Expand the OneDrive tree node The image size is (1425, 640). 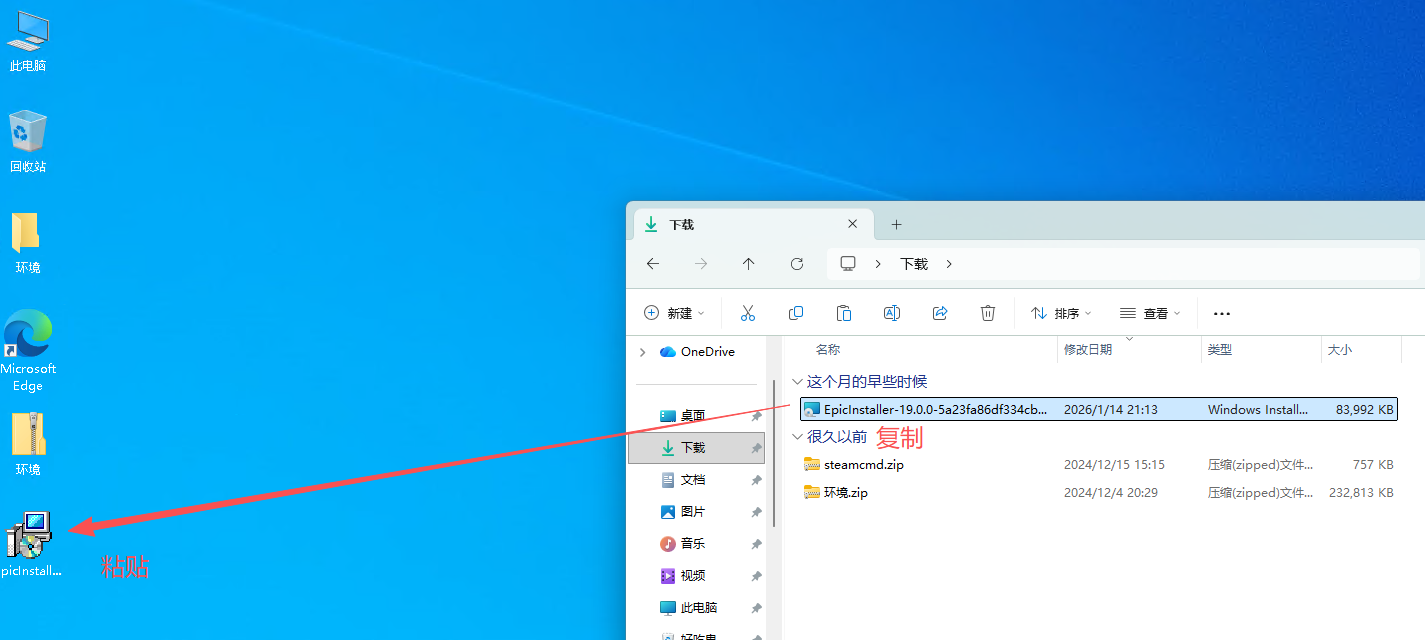tap(642, 352)
